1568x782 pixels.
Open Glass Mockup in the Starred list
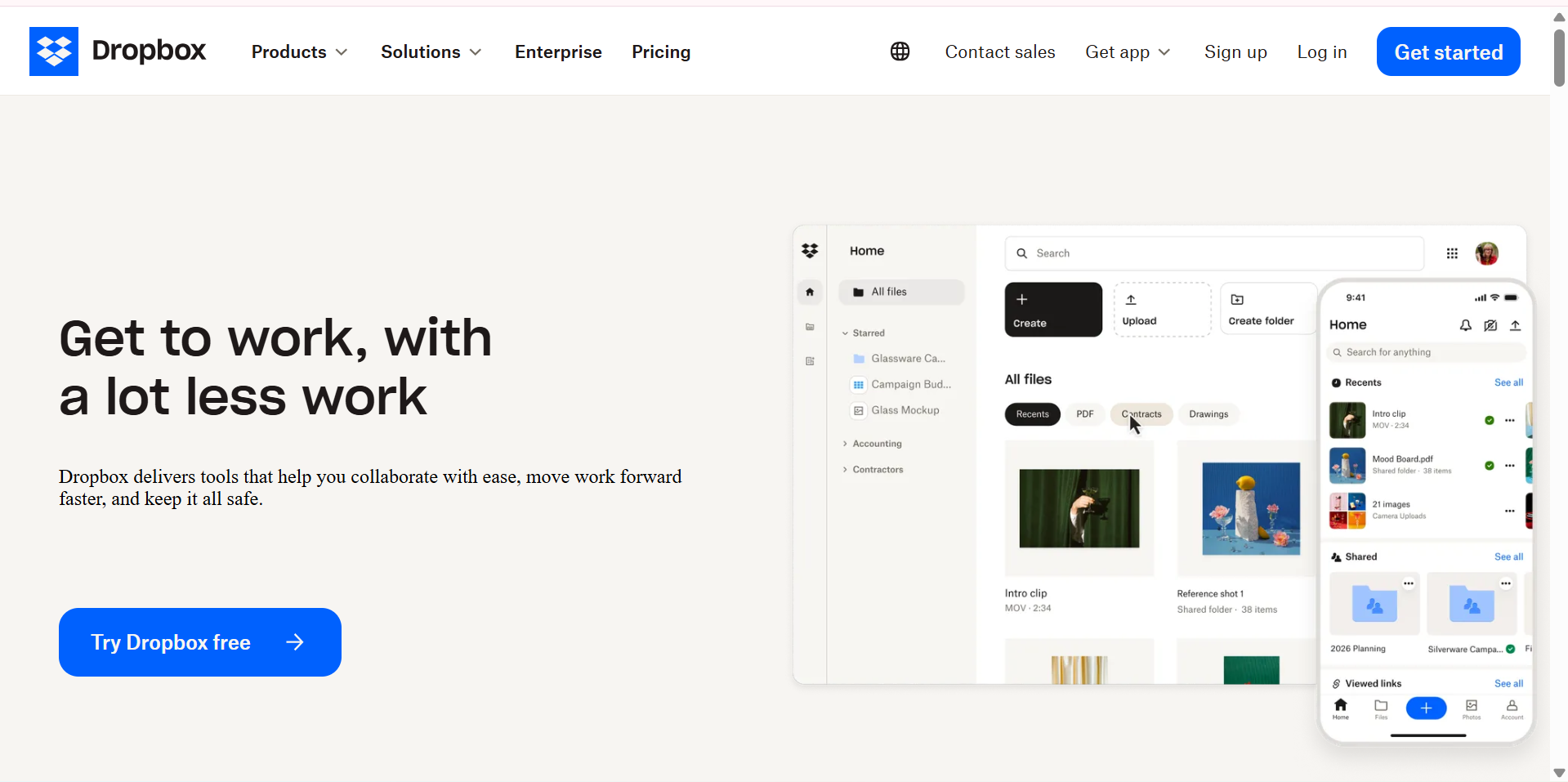[x=896, y=410]
